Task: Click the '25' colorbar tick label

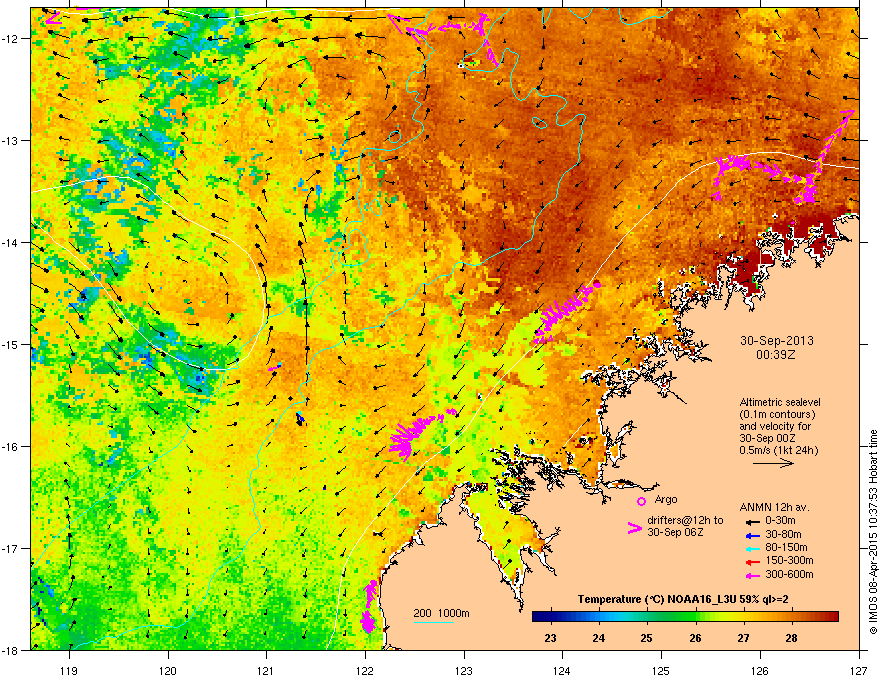Action: click(x=647, y=638)
